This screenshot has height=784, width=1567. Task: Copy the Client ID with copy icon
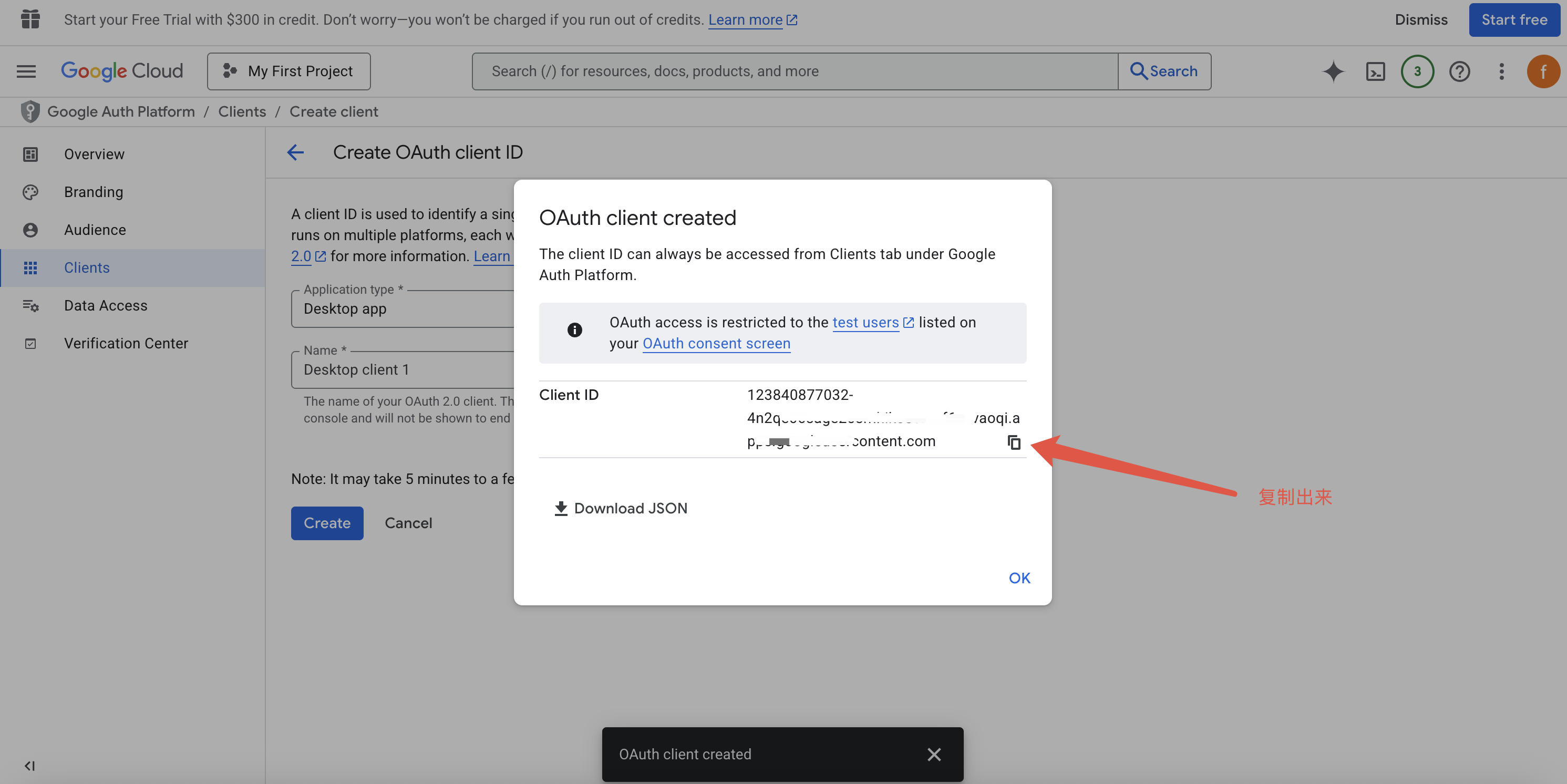1014,442
